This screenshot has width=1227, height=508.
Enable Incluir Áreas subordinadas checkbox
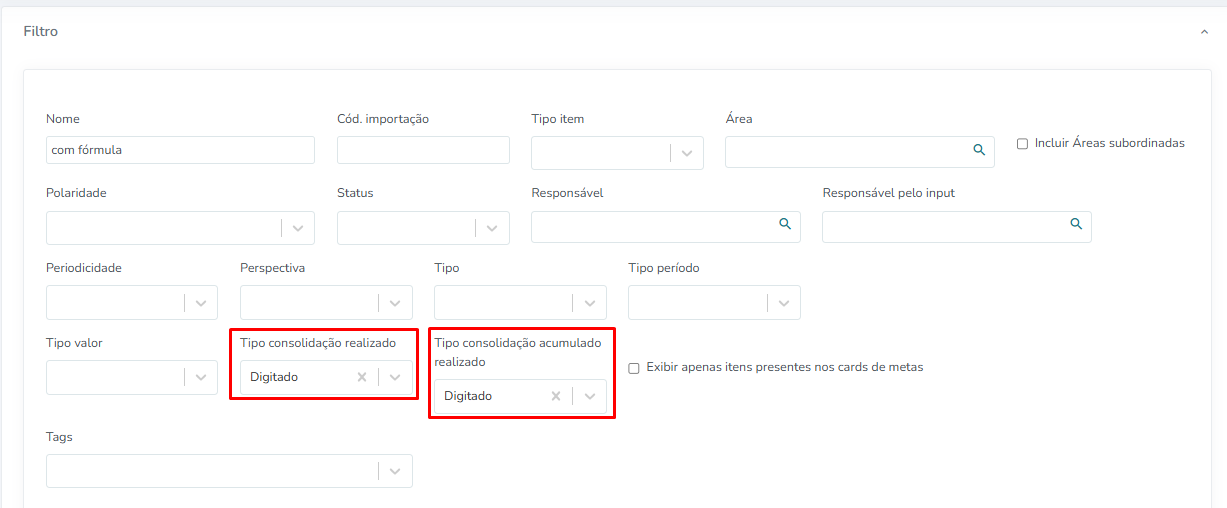click(x=1022, y=144)
